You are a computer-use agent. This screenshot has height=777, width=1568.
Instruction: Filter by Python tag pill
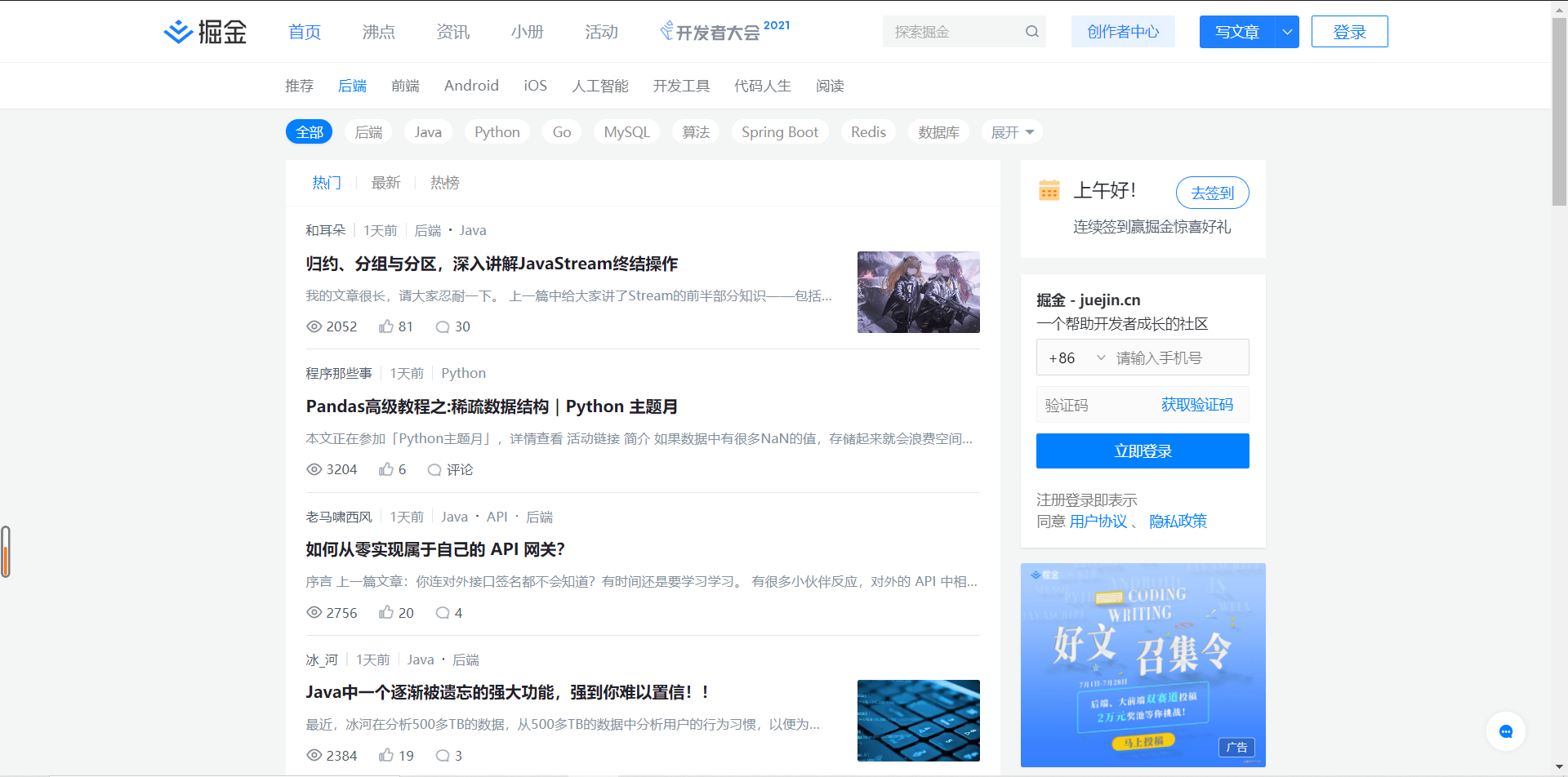pos(497,132)
